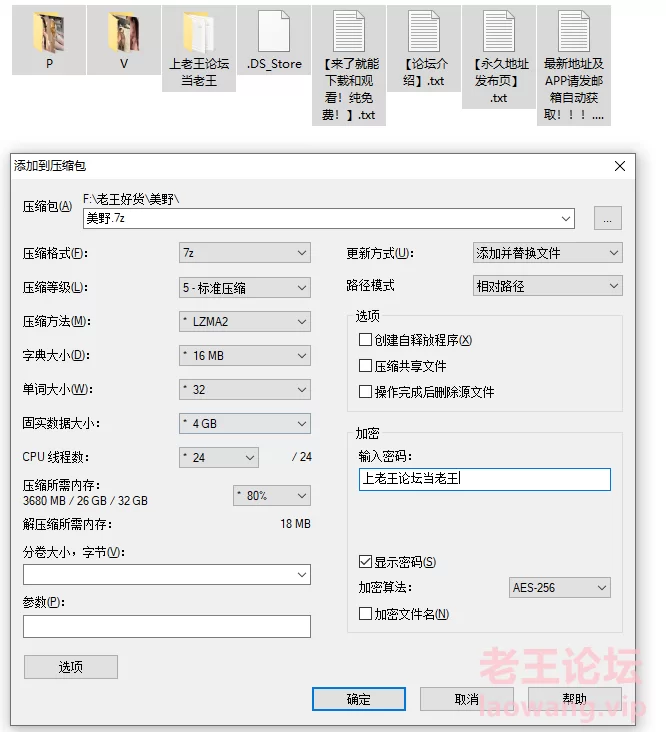666x732 pixels.
Task: Click the F:\老王好货\美野\ path text
Action: coord(131,199)
